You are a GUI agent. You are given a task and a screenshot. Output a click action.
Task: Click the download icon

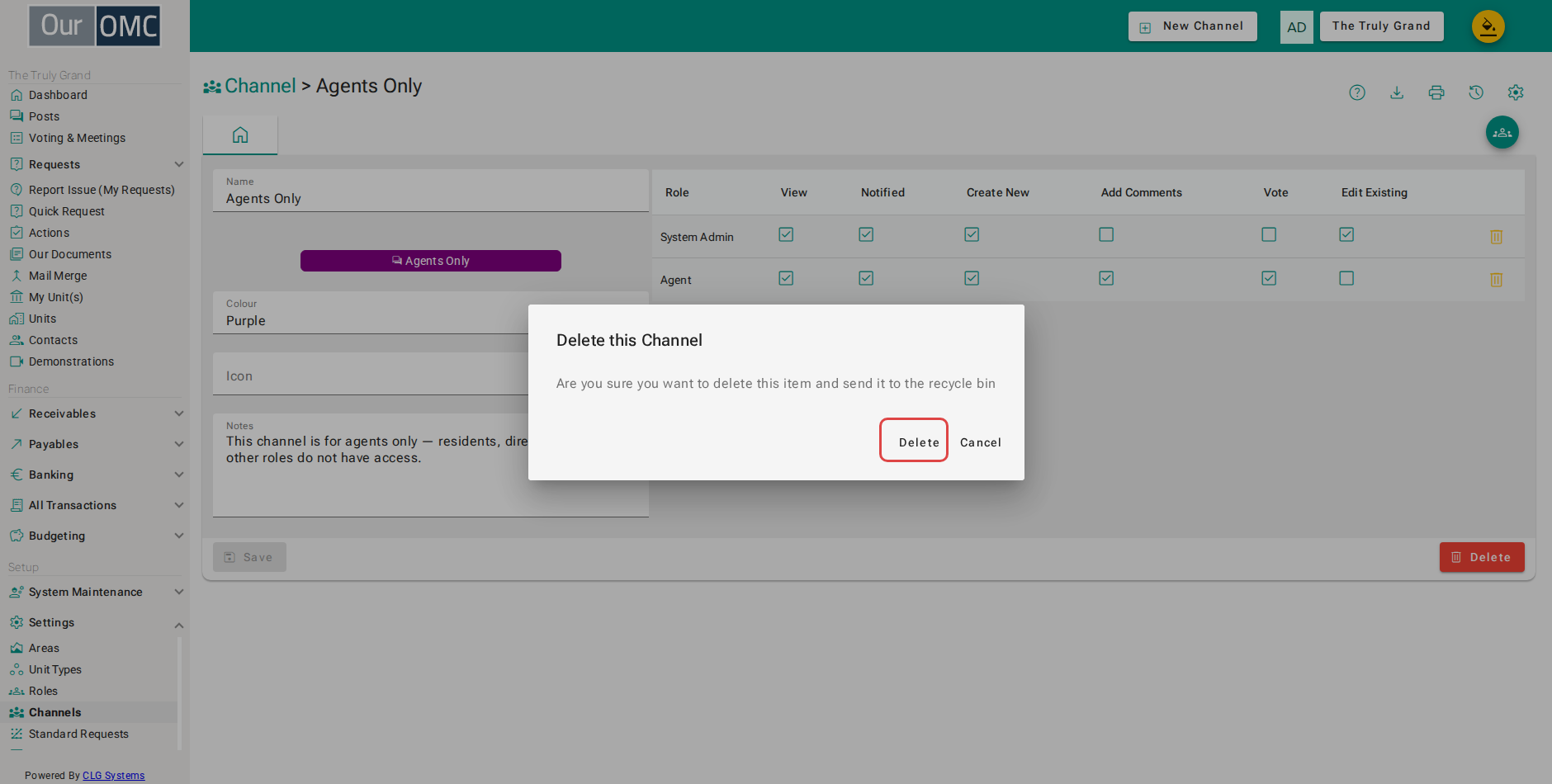(x=1397, y=92)
